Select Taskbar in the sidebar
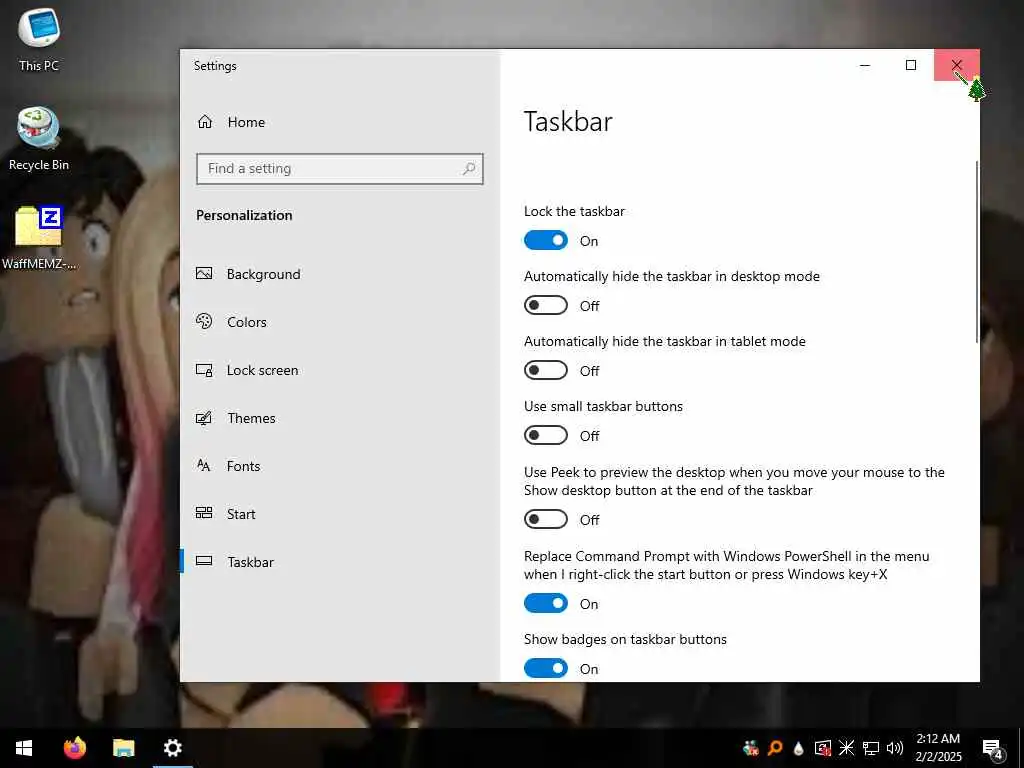The width and height of the screenshot is (1024, 768). coord(234,562)
